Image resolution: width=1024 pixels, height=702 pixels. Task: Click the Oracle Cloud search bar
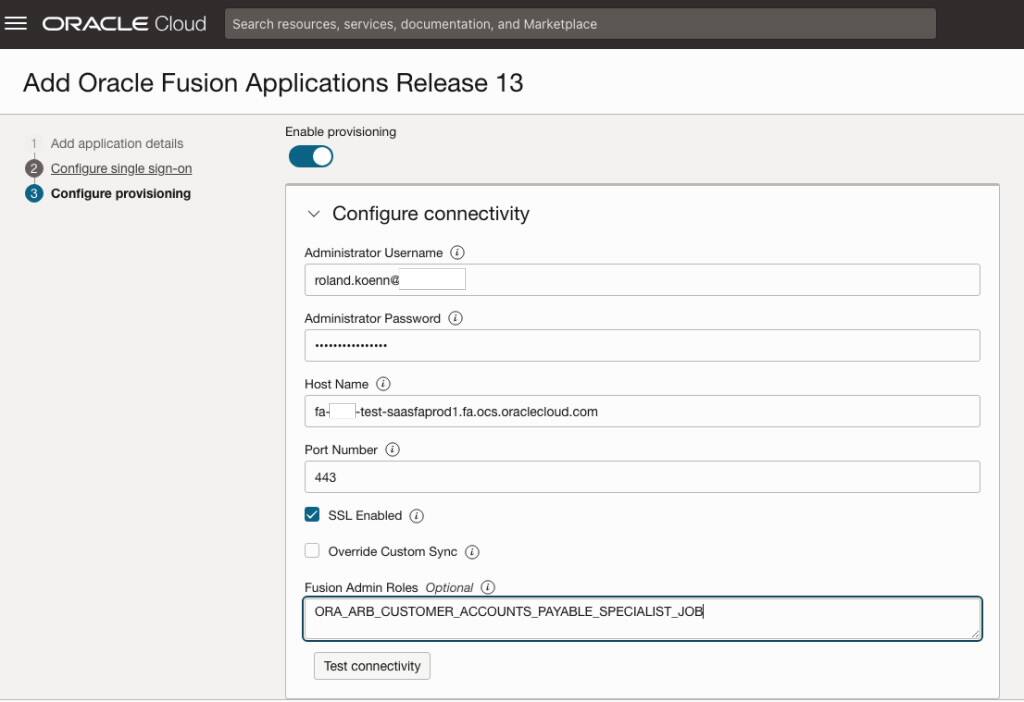point(581,23)
